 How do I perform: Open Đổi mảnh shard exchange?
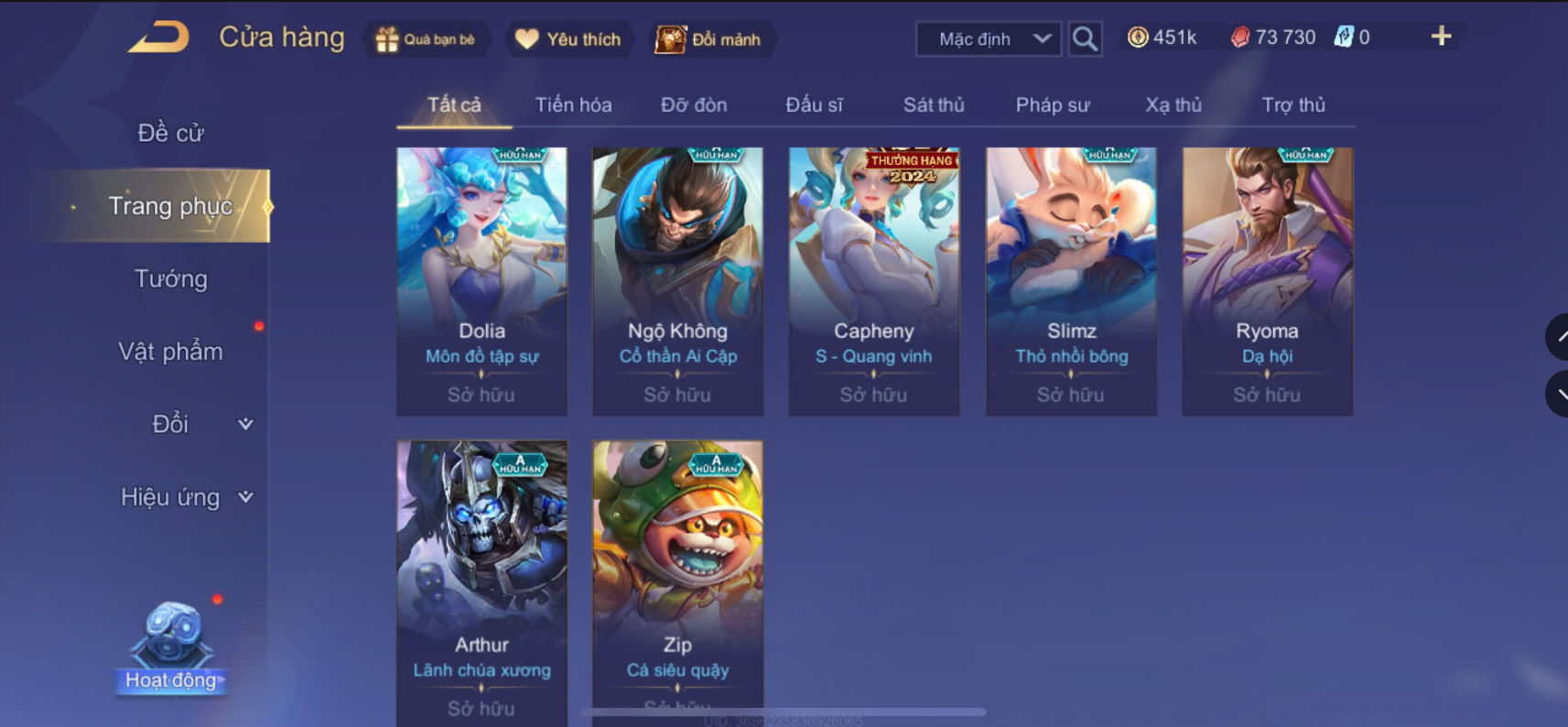pyautogui.click(x=708, y=39)
